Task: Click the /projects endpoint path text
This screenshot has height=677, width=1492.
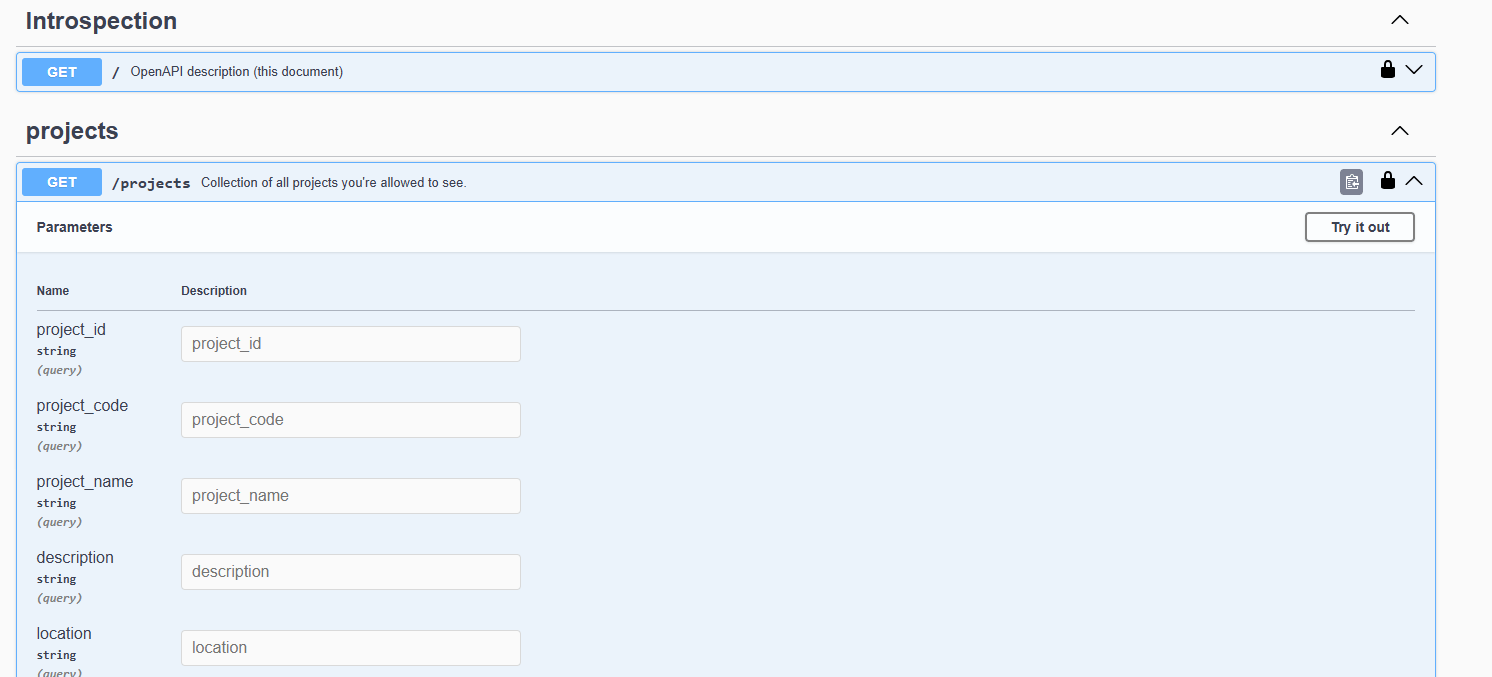Action: coord(151,183)
